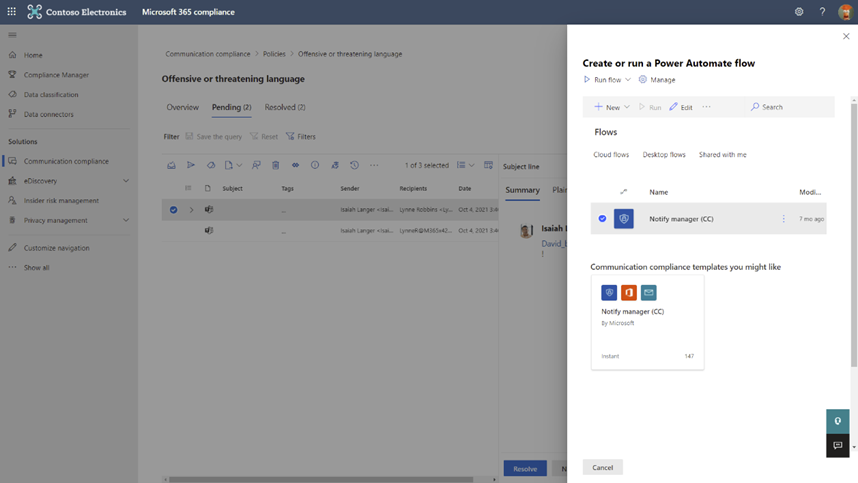Image resolution: width=858 pixels, height=483 pixels.
Task: Switch to the Overview tab
Action: tap(183, 107)
